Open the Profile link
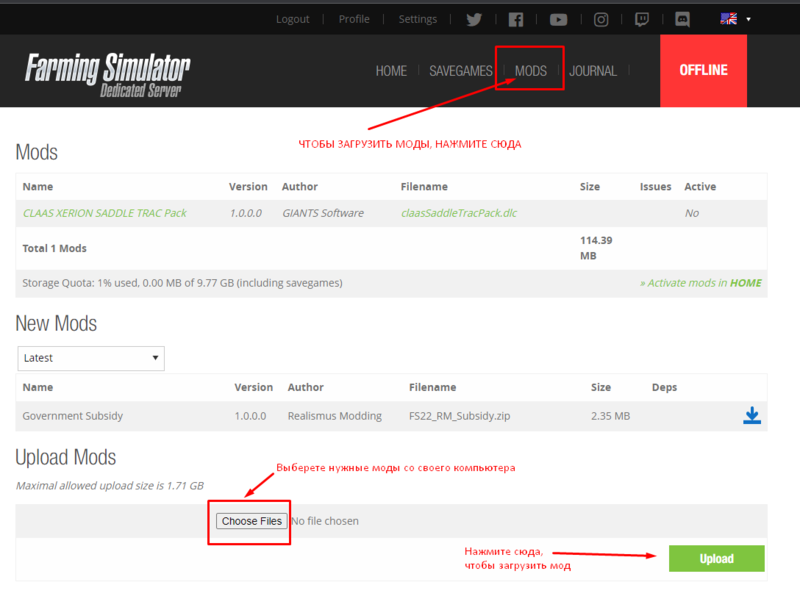 coord(354,19)
